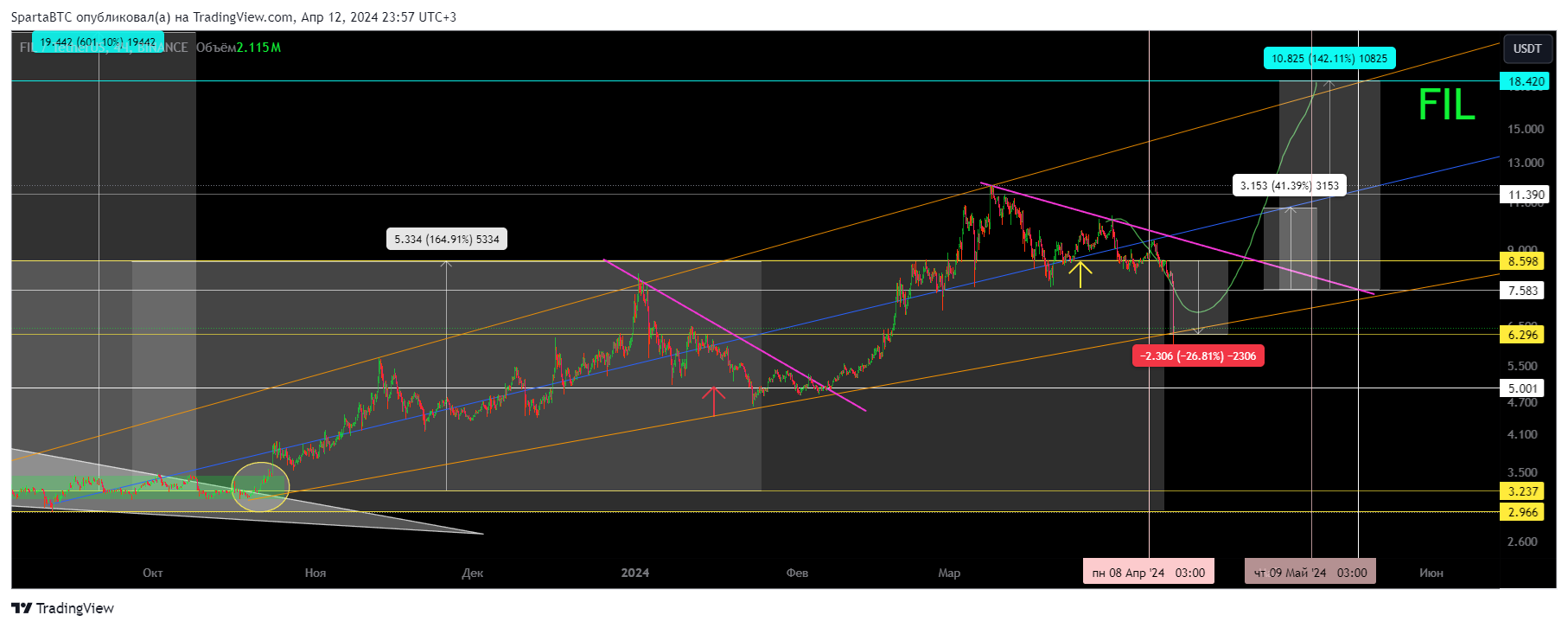The image size is (1568, 628).
Task: Select the yellow ellipse drawing on chart
Action: (260, 487)
